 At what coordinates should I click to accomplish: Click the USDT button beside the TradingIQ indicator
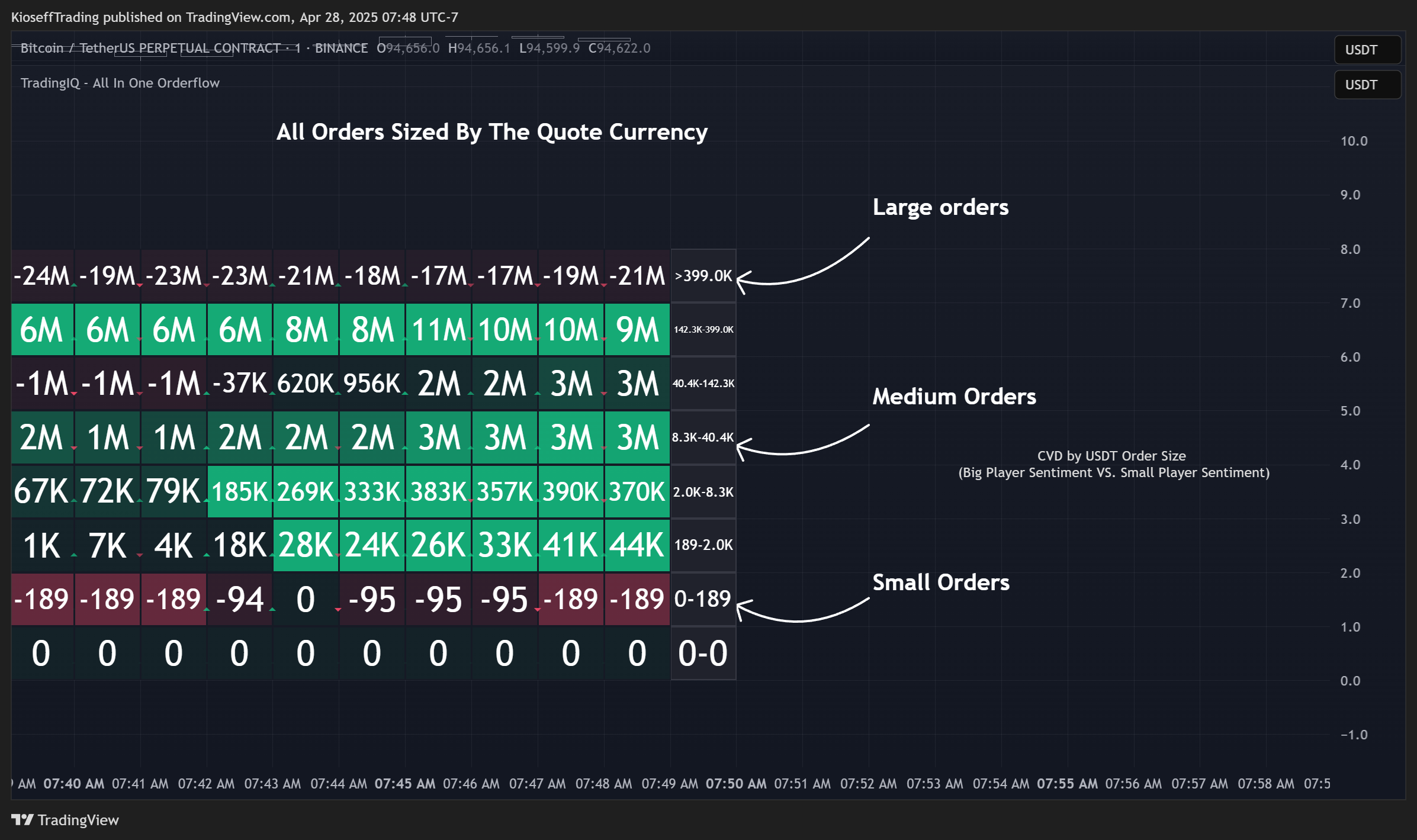(1367, 85)
